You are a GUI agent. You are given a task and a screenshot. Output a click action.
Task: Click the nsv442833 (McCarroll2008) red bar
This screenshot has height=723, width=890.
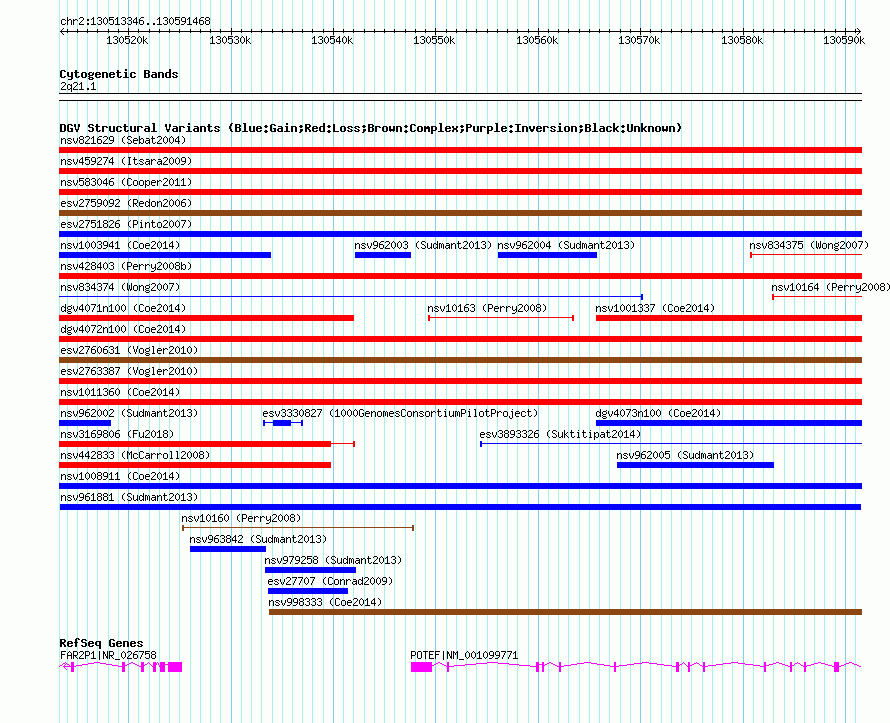point(195,465)
